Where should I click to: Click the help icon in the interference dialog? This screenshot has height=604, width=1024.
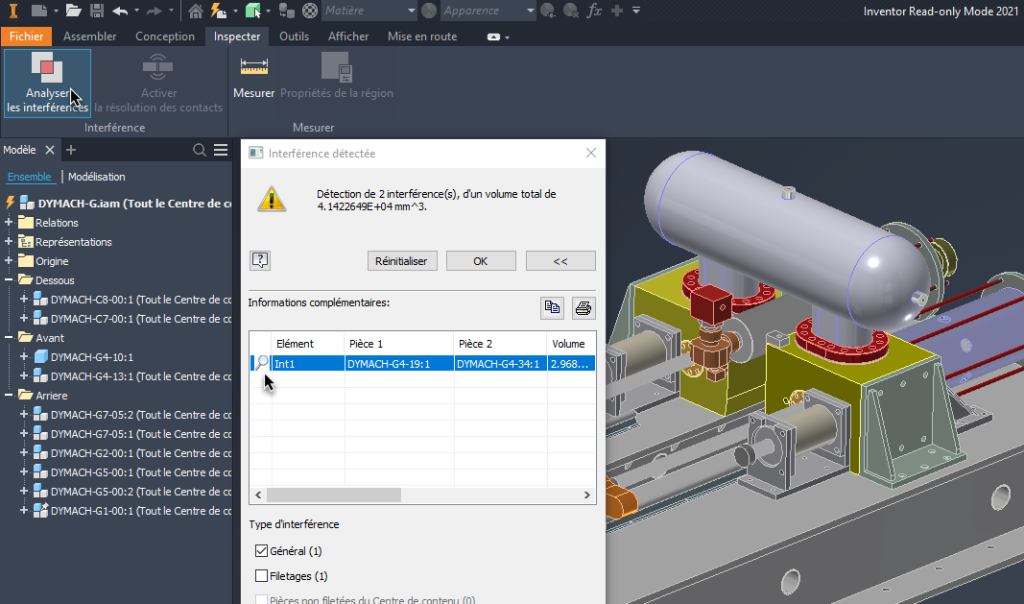[x=260, y=259]
